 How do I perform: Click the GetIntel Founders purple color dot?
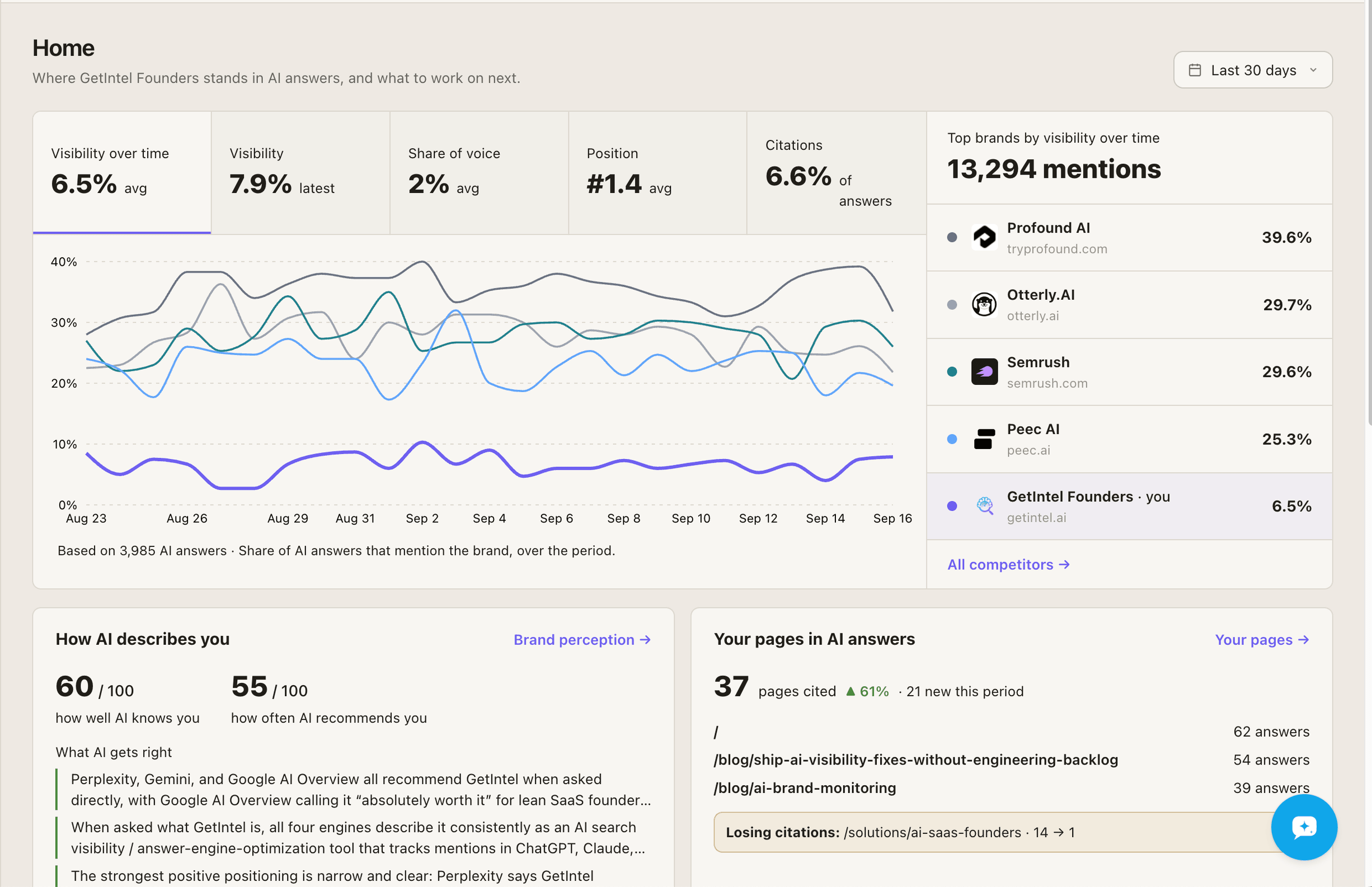click(952, 506)
